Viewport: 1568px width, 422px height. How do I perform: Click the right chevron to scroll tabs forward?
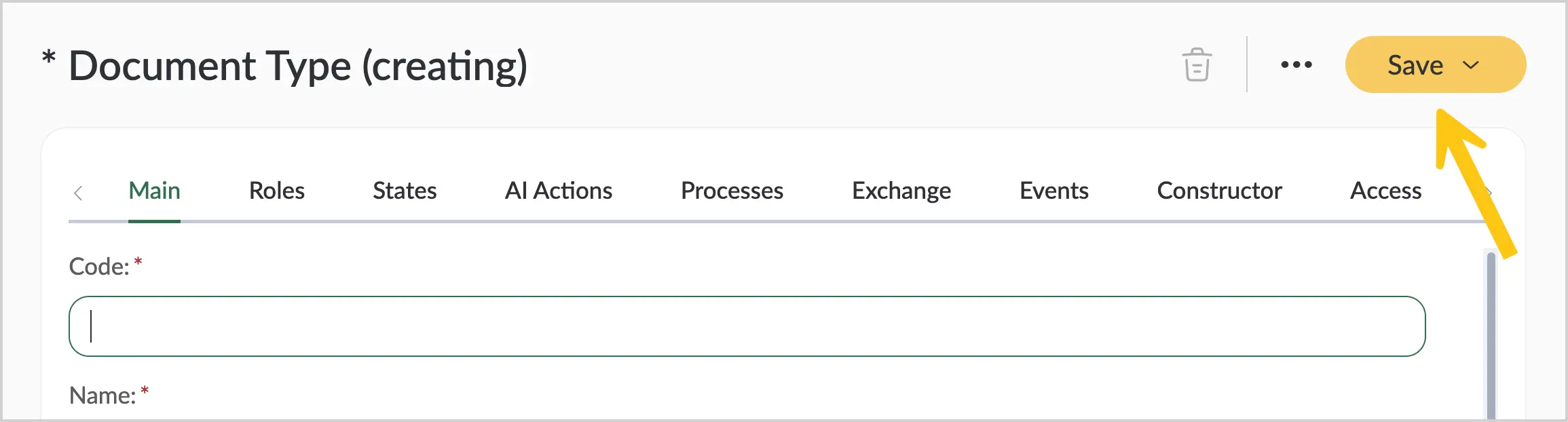tap(1489, 193)
